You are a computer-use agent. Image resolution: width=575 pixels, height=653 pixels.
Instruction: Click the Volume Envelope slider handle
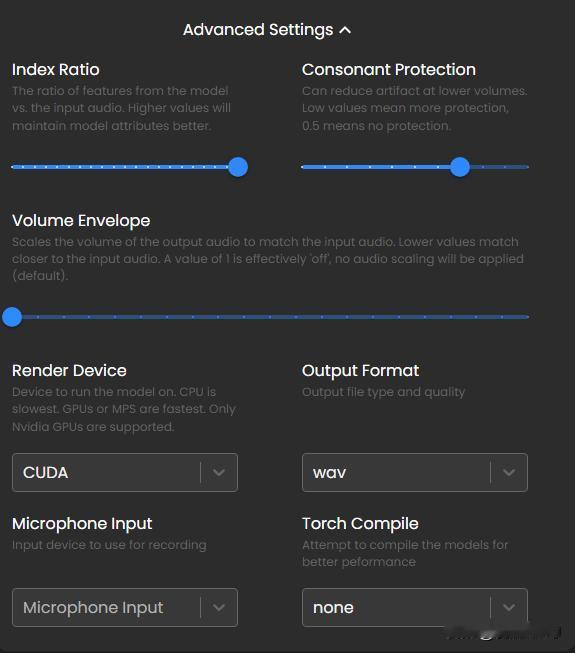(x=12, y=317)
